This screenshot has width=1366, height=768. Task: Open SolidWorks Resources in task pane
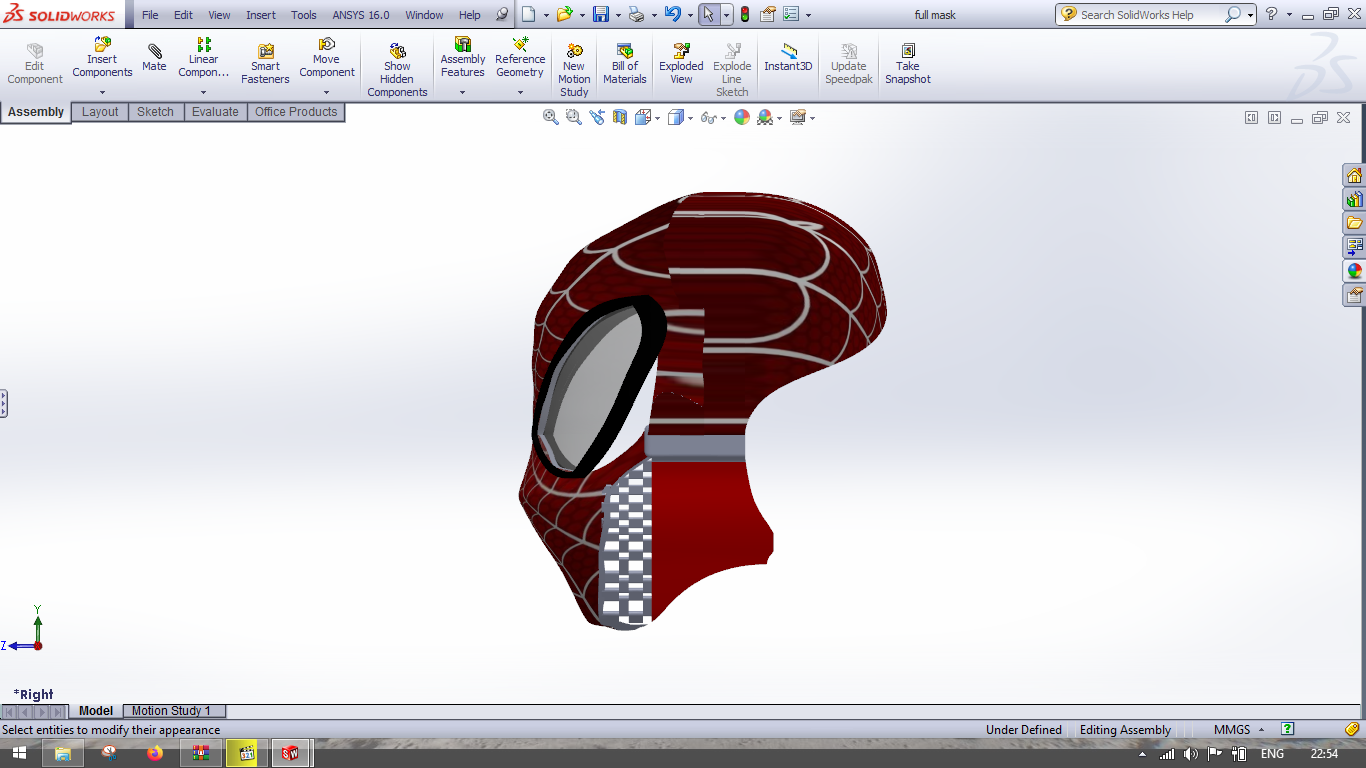[x=1354, y=176]
